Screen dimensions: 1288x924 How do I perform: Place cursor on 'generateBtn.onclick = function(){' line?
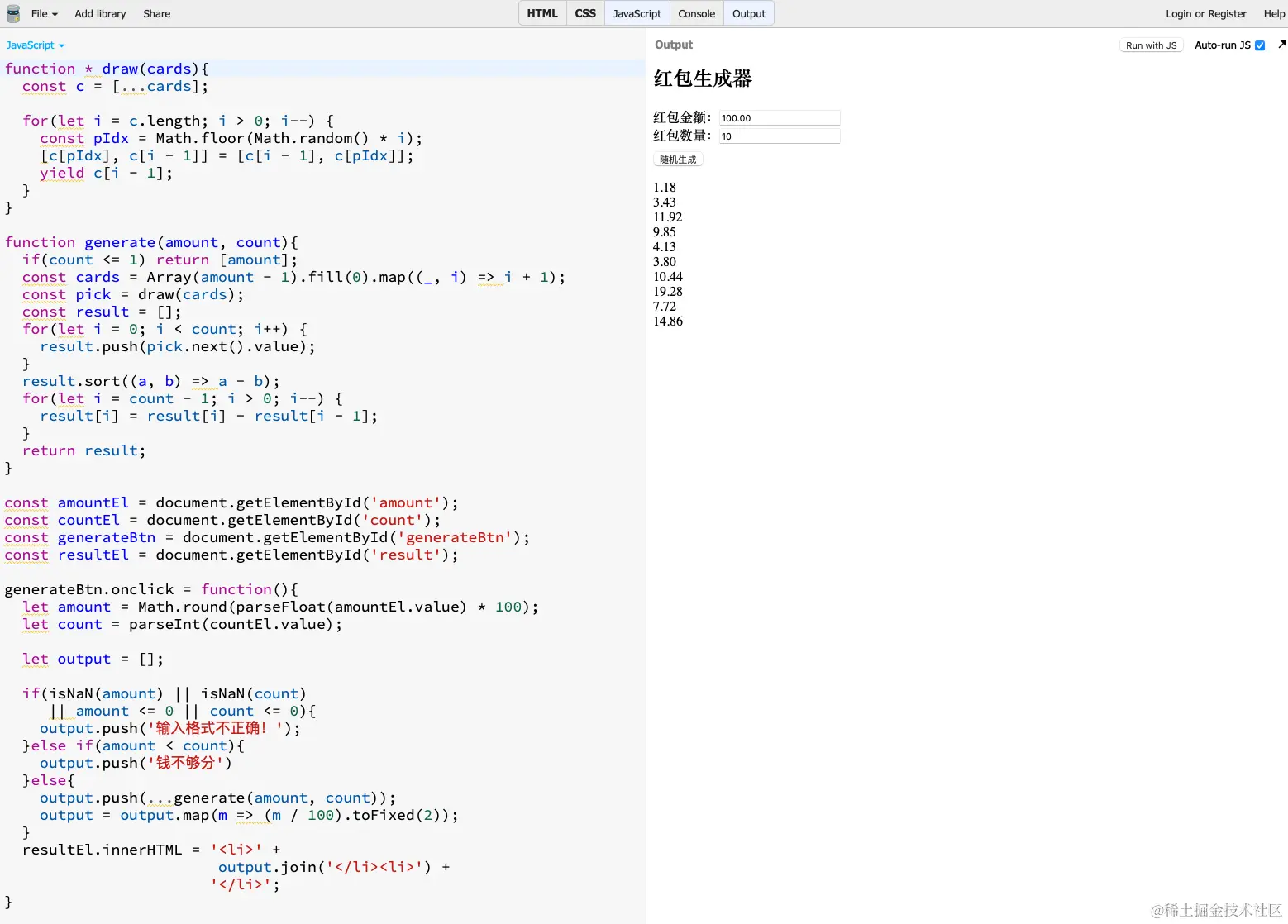151,589
